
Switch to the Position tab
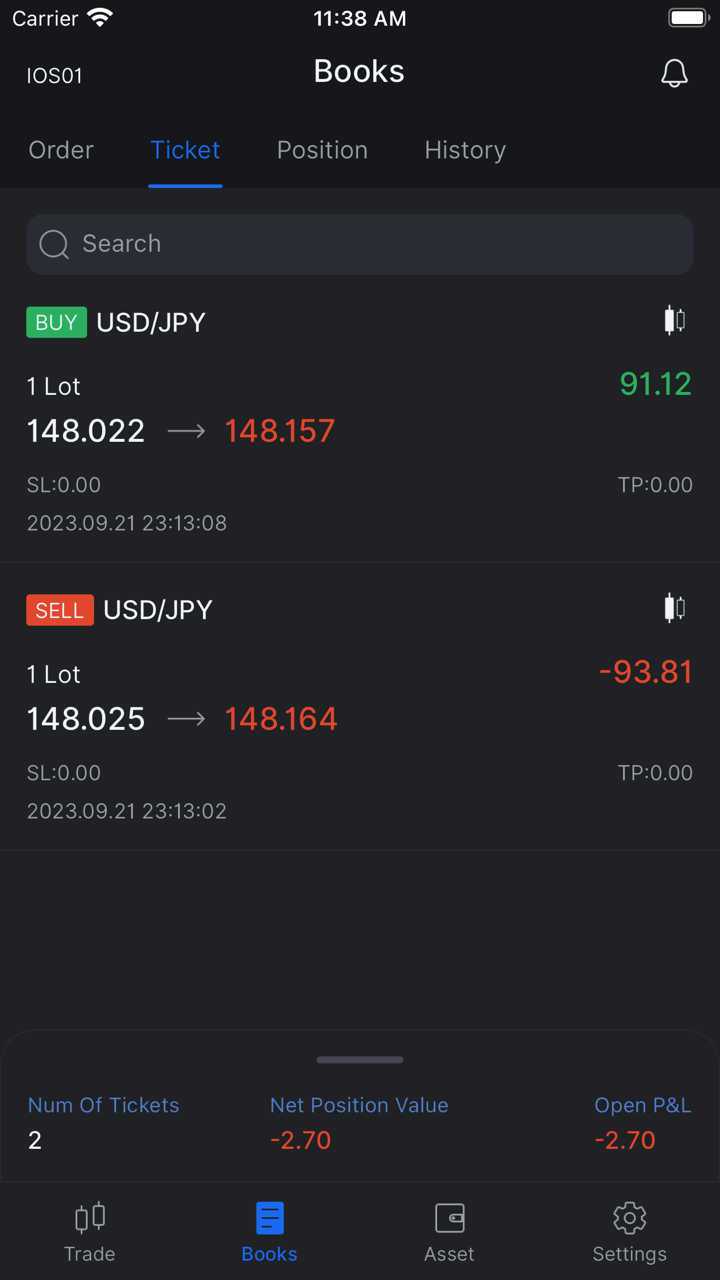322,150
